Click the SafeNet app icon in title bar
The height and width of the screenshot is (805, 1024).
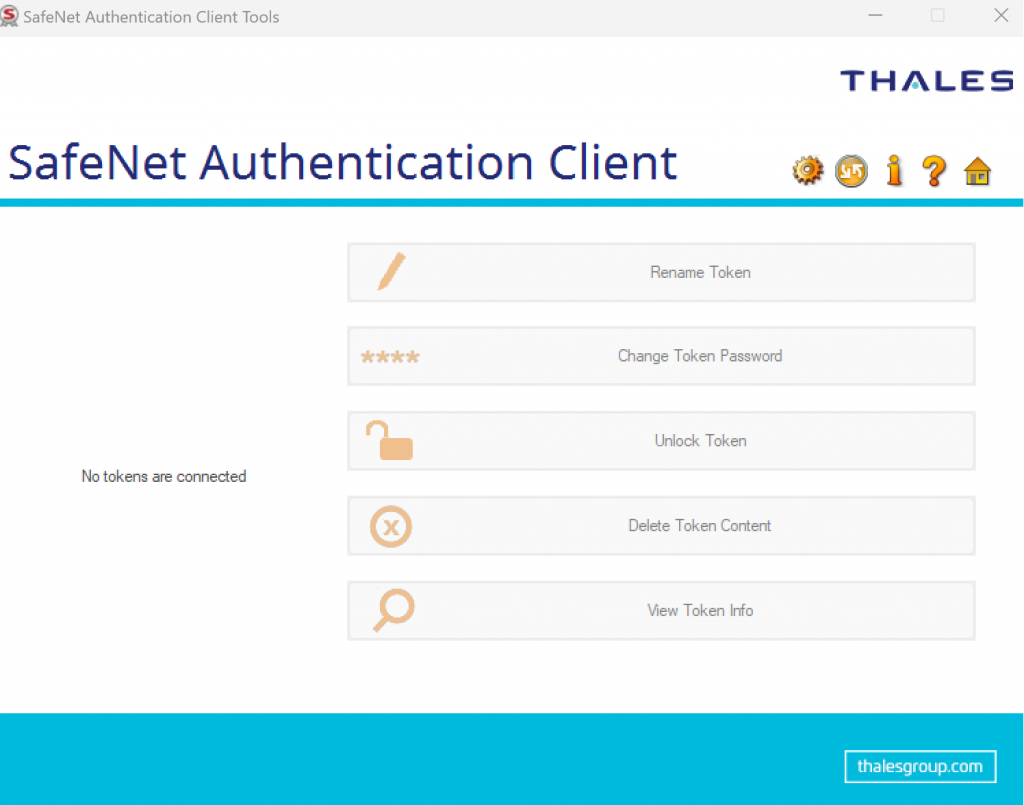click(9, 16)
